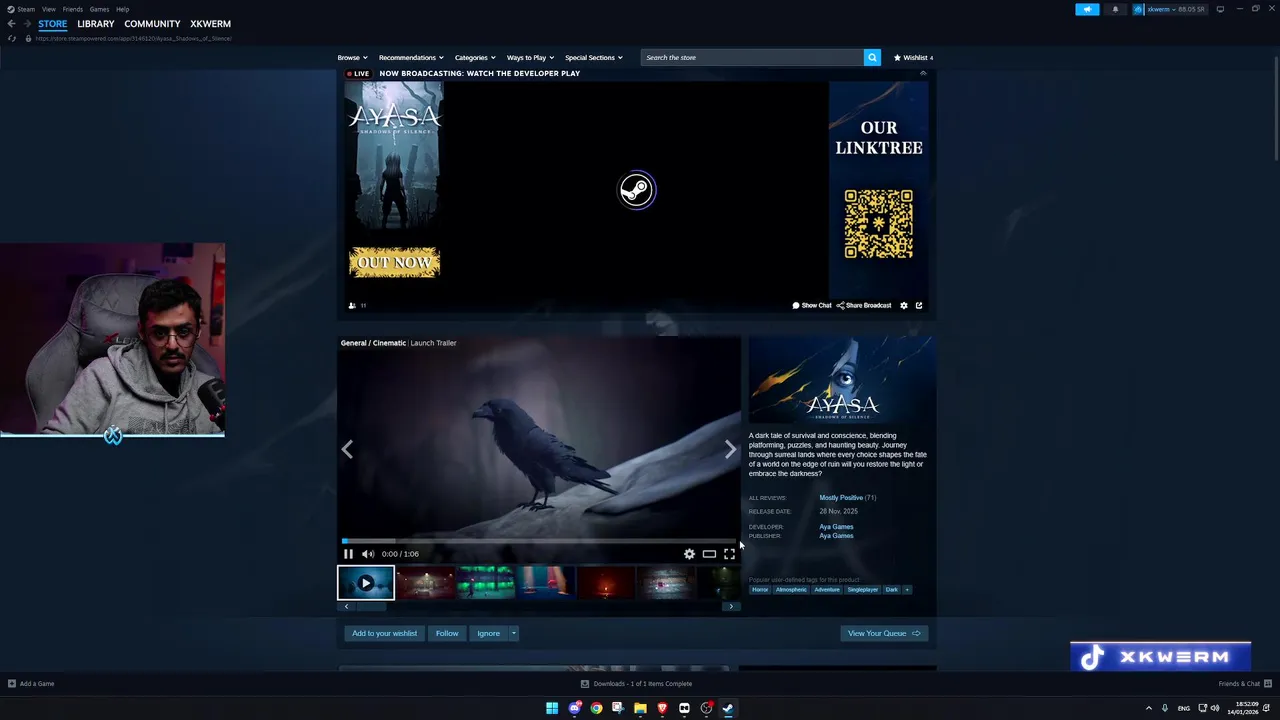Open the Singleplayer tag
This screenshot has height=720, width=1280.
(863, 590)
